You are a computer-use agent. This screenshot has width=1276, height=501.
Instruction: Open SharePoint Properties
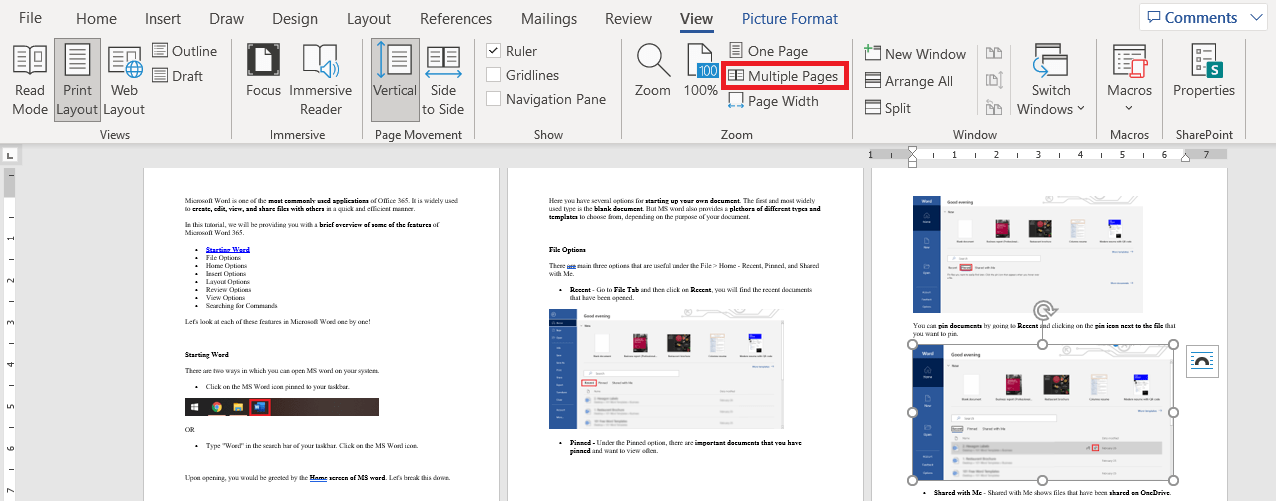click(x=1204, y=71)
